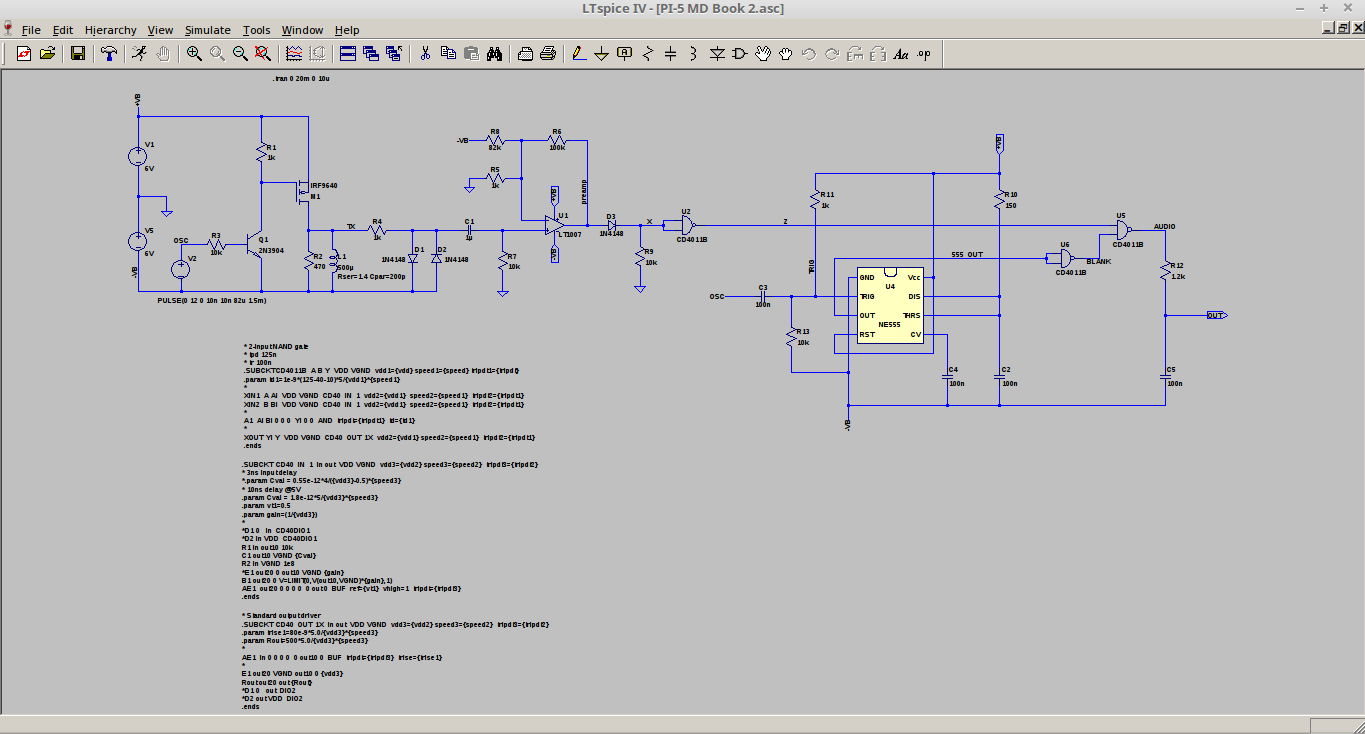1365x734 pixels.
Task: Select the Capacitor tool in the toolbar
Action: tap(670, 54)
